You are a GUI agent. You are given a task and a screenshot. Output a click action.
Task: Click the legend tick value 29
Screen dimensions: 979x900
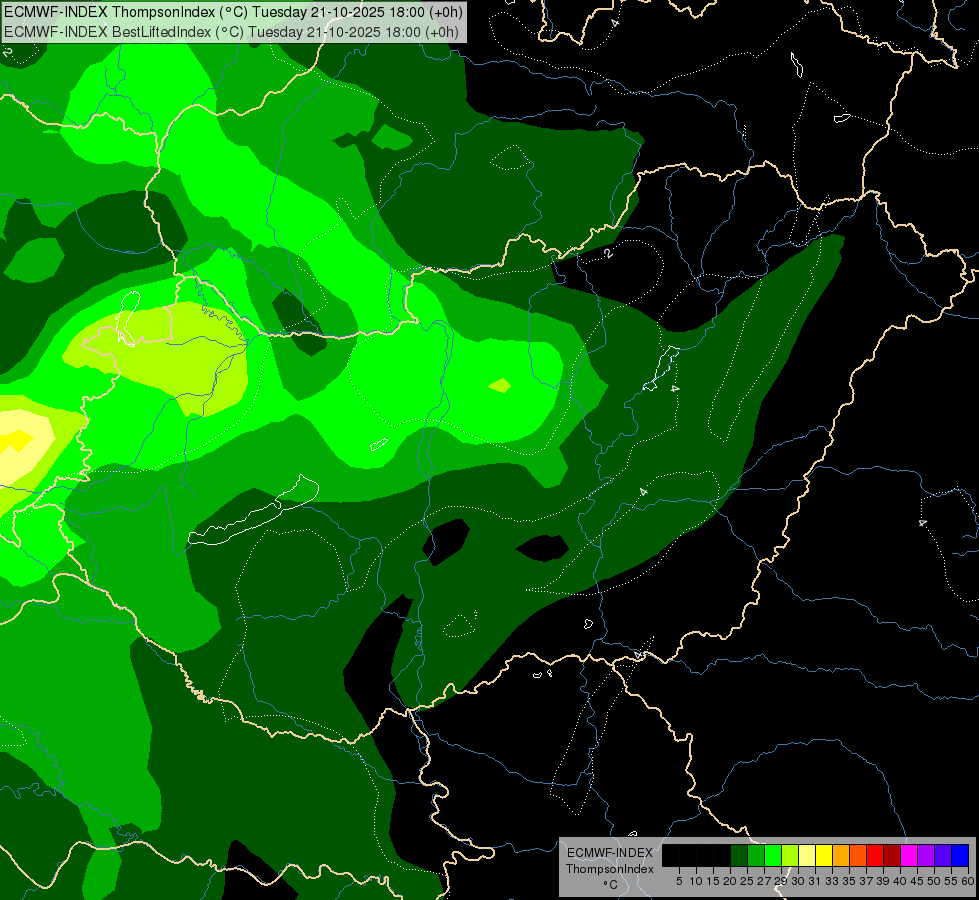pos(781,881)
